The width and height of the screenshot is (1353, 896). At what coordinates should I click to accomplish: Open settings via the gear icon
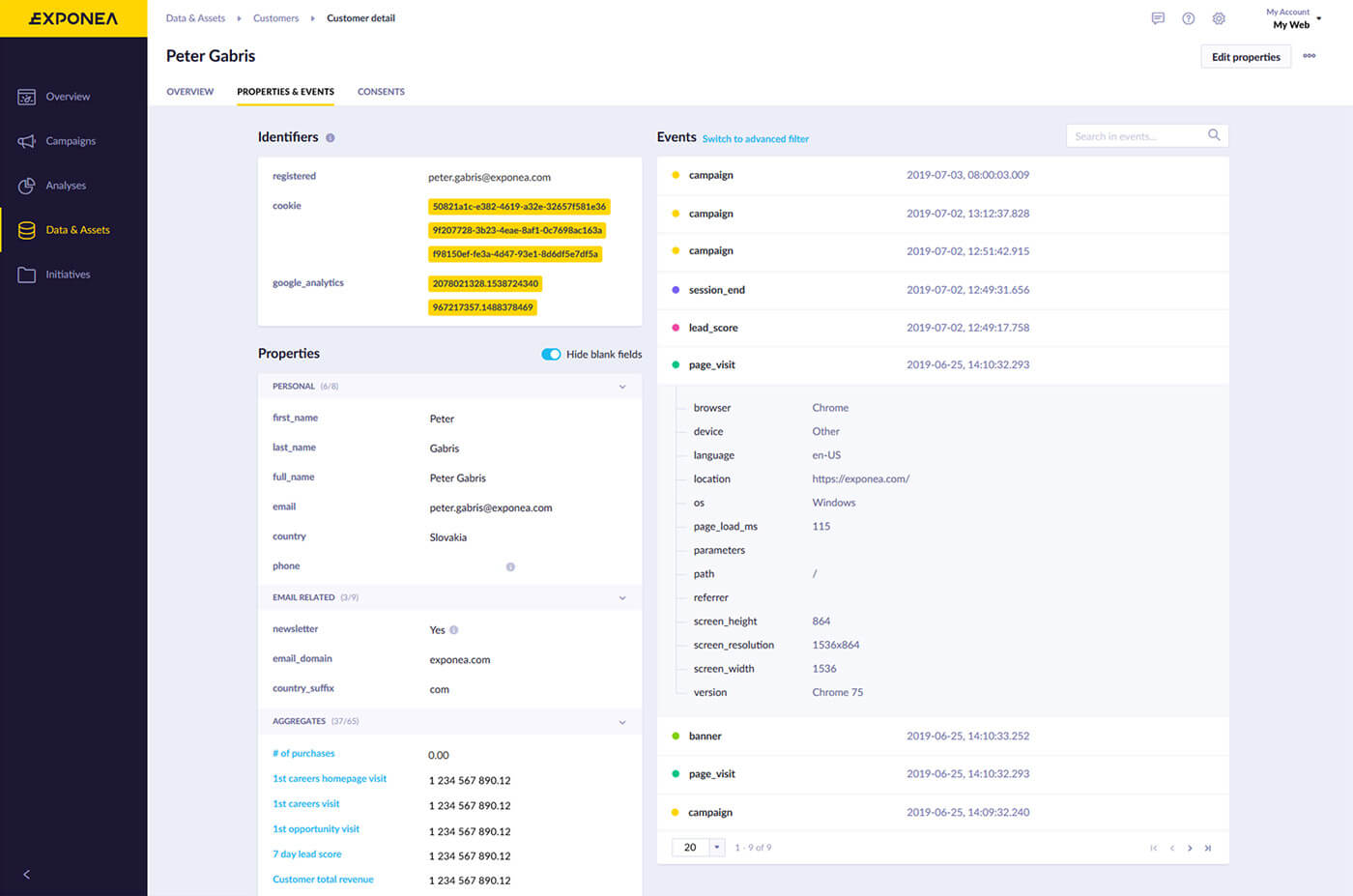point(1219,18)
